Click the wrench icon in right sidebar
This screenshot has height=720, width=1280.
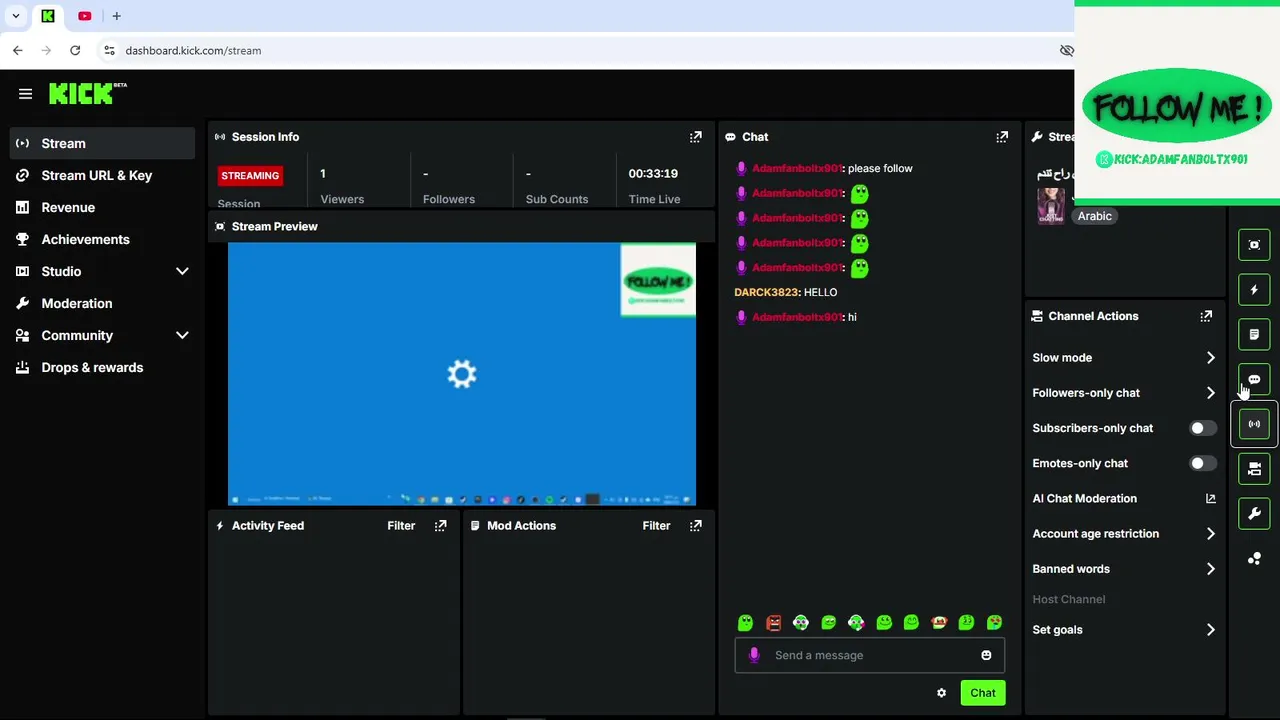pos(1254,514)
